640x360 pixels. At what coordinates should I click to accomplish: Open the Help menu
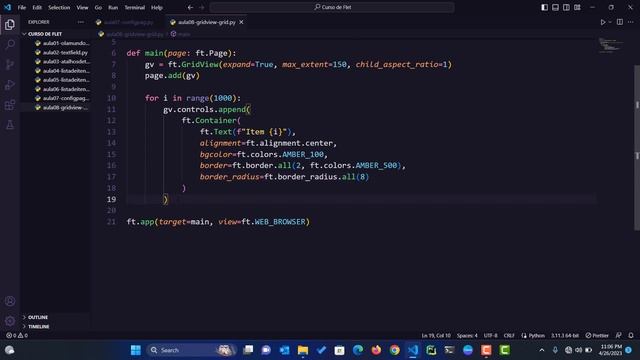pos(157,7)
